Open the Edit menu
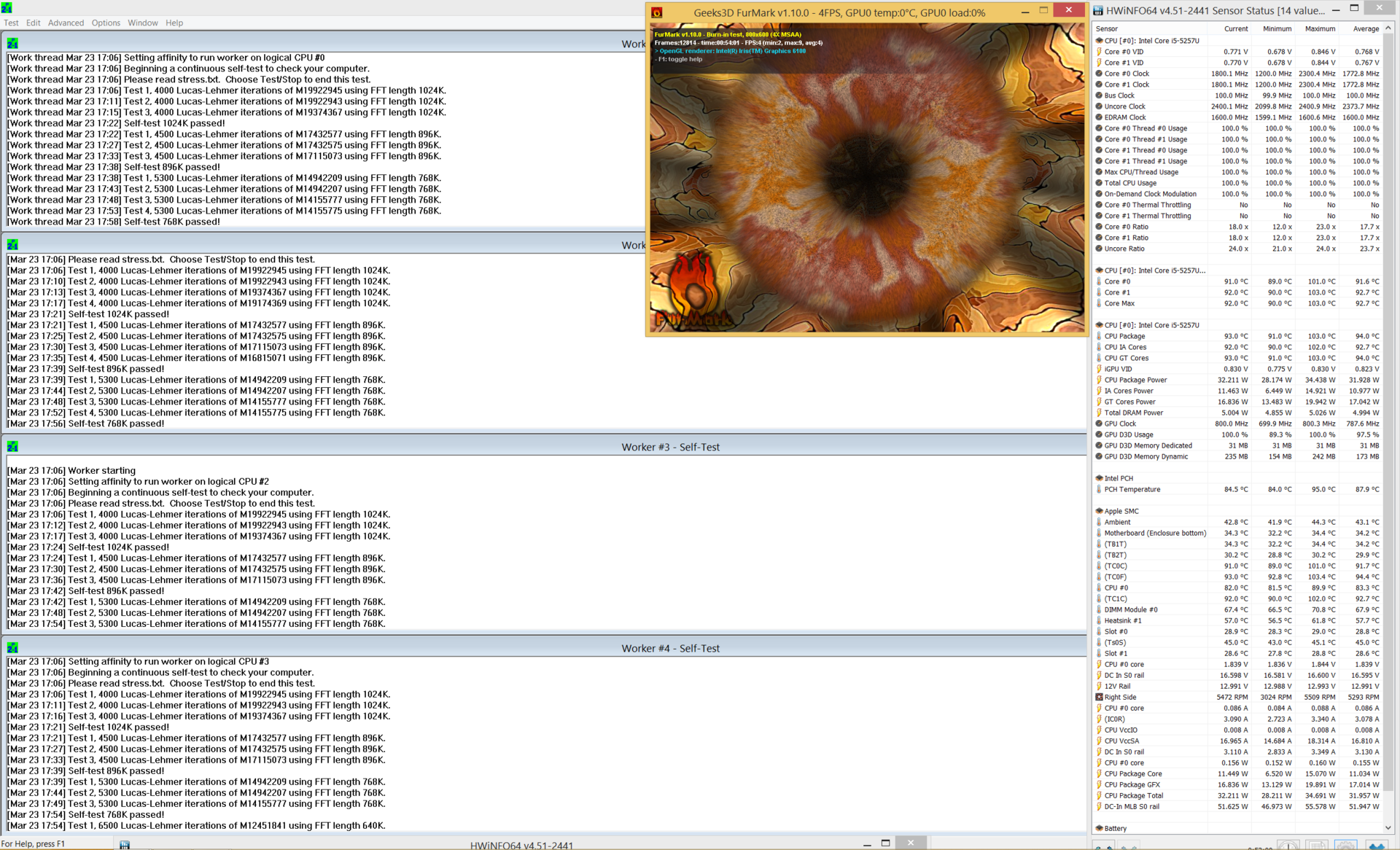Screen dimensions: 1400x850 pyautogui.click(x=34, y=23)
